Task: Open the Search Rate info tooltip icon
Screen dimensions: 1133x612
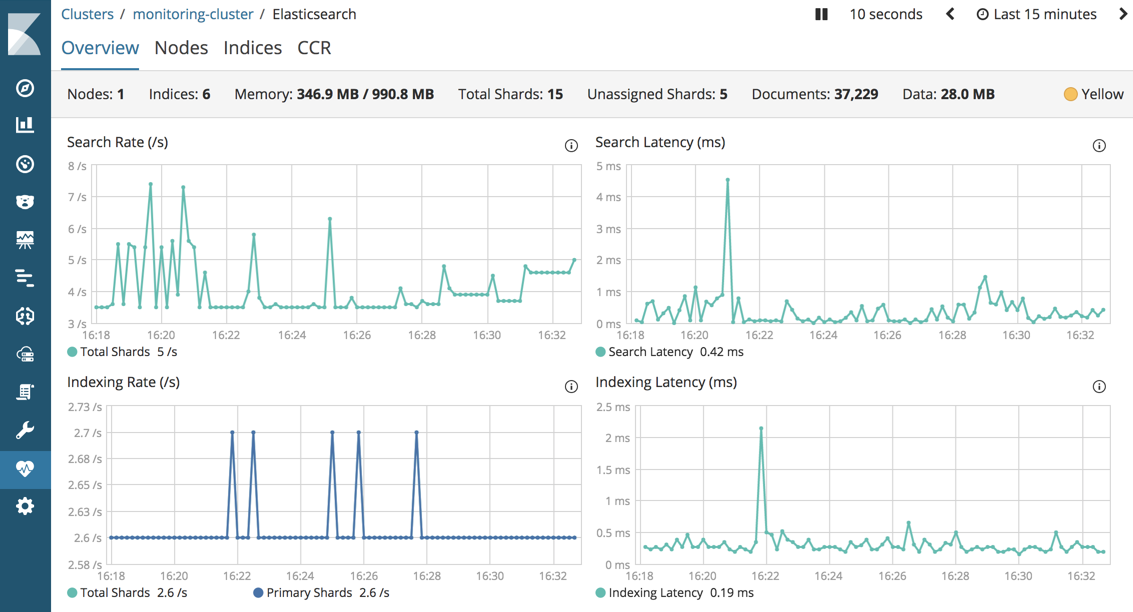Action: (x=571, y=145)
